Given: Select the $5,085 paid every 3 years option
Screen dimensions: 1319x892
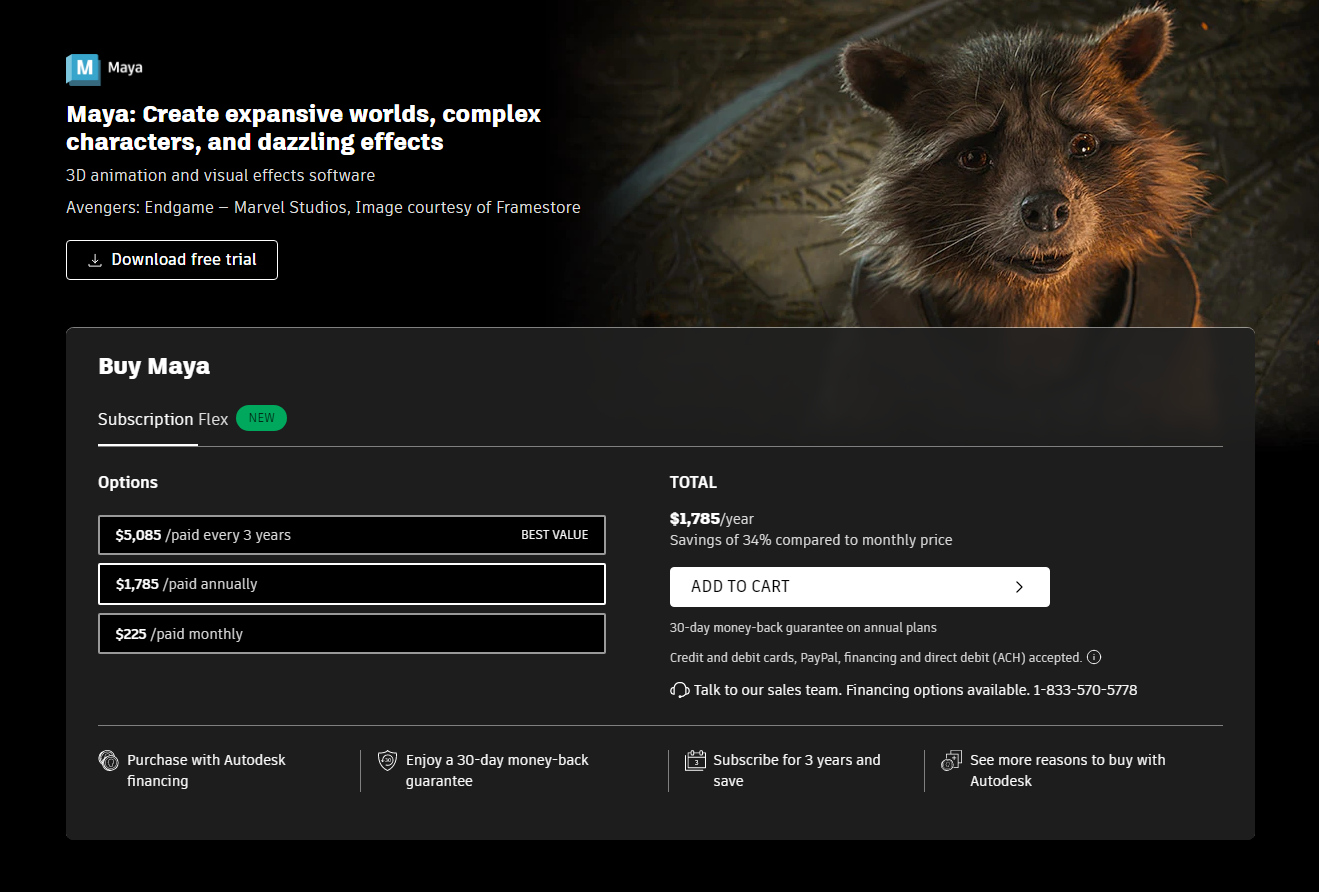Looking at the screenshot, I should 351,535.
